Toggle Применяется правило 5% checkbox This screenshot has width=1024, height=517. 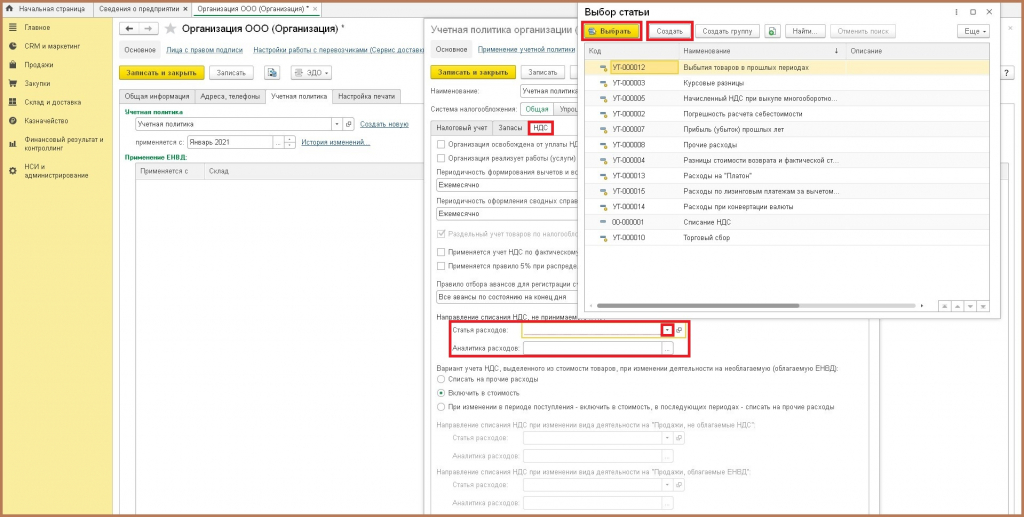point(441,266)
